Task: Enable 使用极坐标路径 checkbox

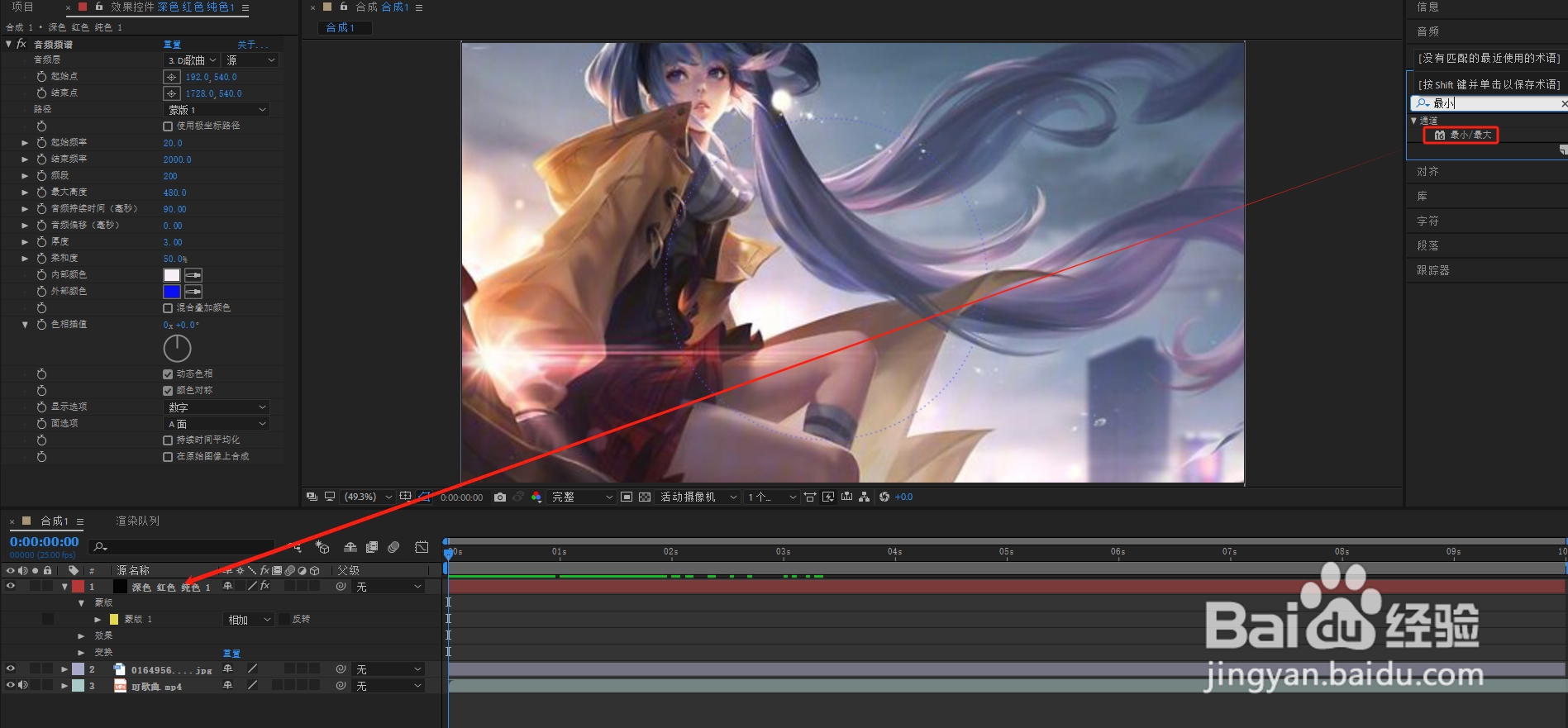Action: [x=168, y=126]
